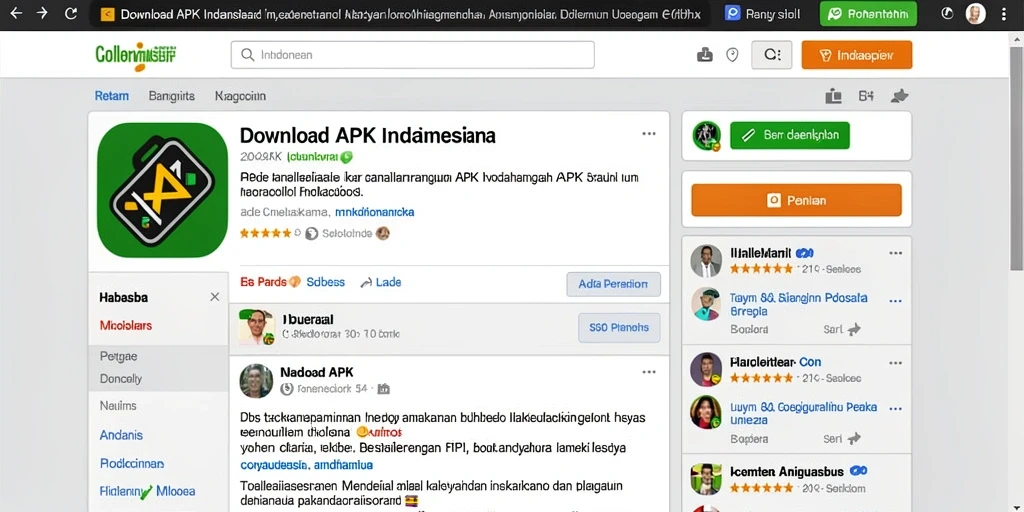The image size is (1024, 512).
Task: Focus the 'Inhdonean' search field
Action: [x=412, y=55]
